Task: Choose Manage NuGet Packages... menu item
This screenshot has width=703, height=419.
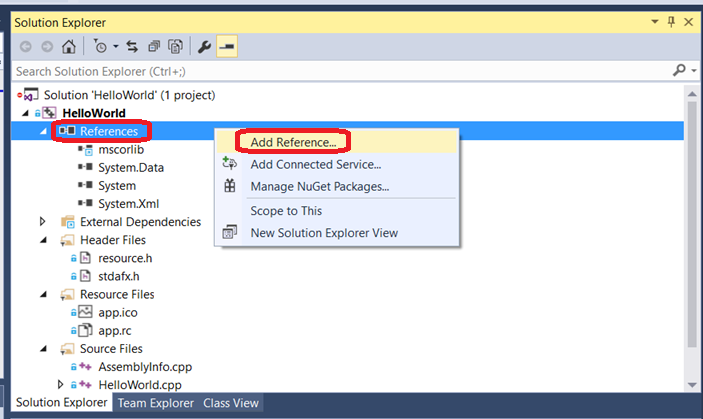Action: pos(337,186)
